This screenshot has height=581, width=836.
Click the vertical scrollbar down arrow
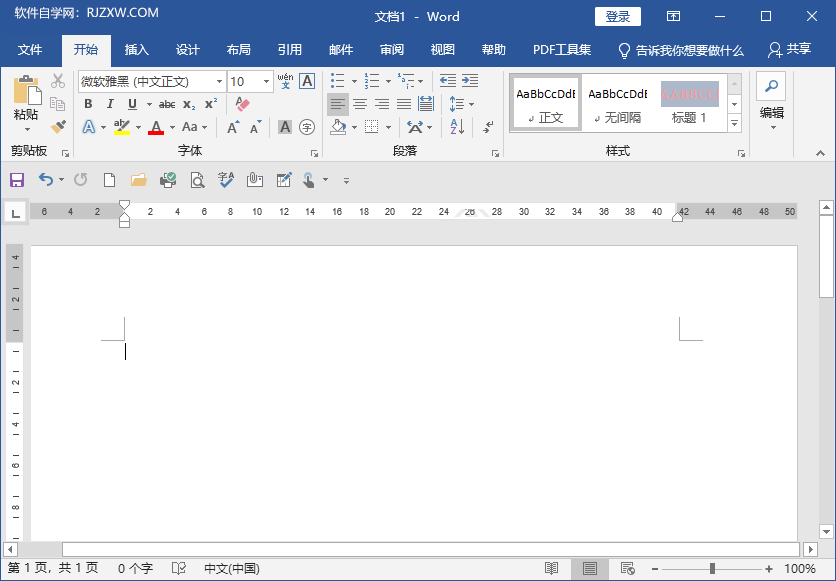826,531
